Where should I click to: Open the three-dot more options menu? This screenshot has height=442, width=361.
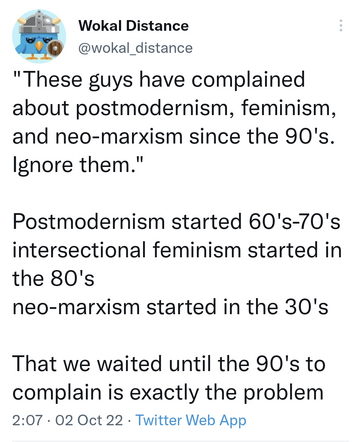coord(341,25)
